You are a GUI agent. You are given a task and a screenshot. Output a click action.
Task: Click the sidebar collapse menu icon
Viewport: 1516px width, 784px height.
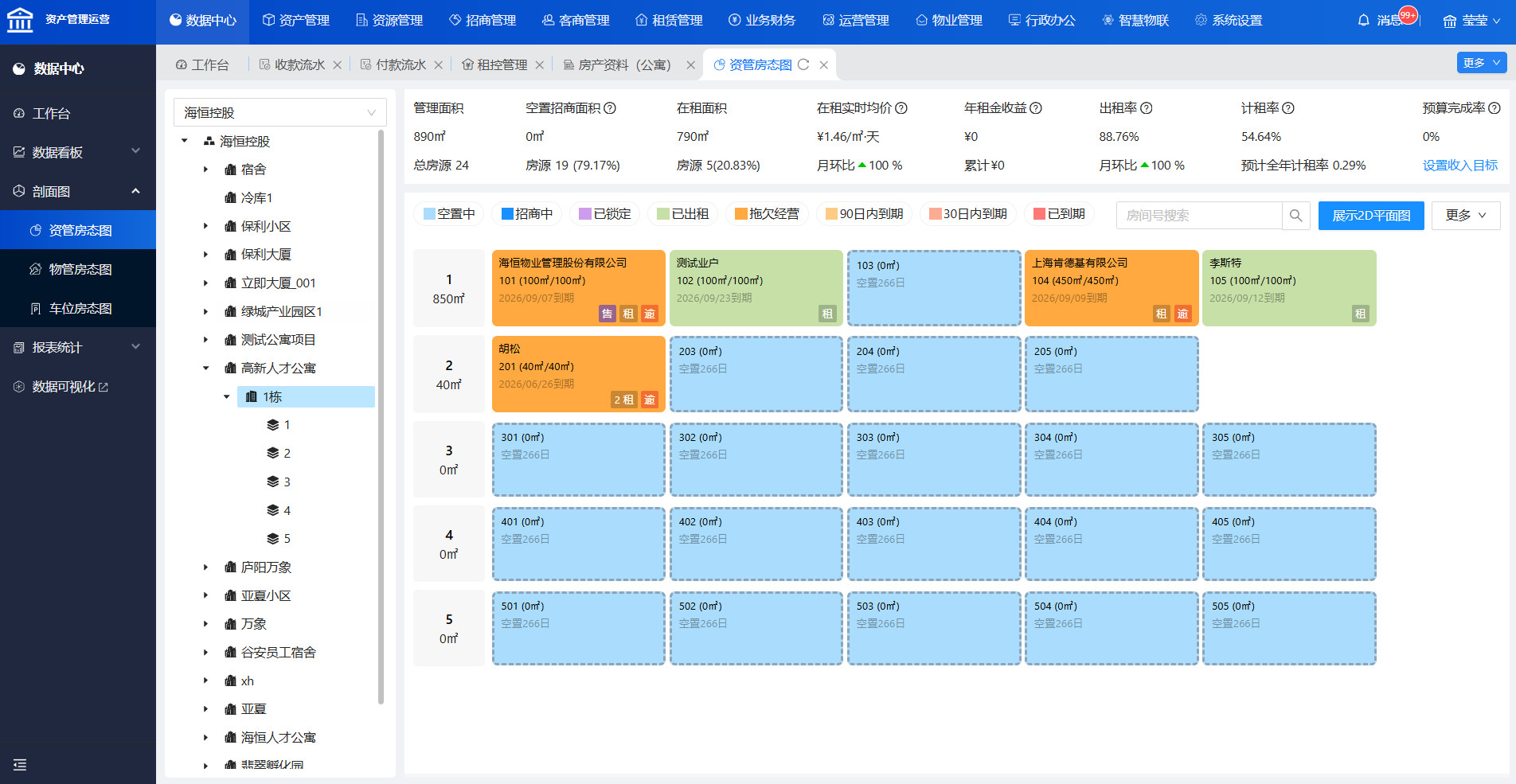[x=20, y=765]
